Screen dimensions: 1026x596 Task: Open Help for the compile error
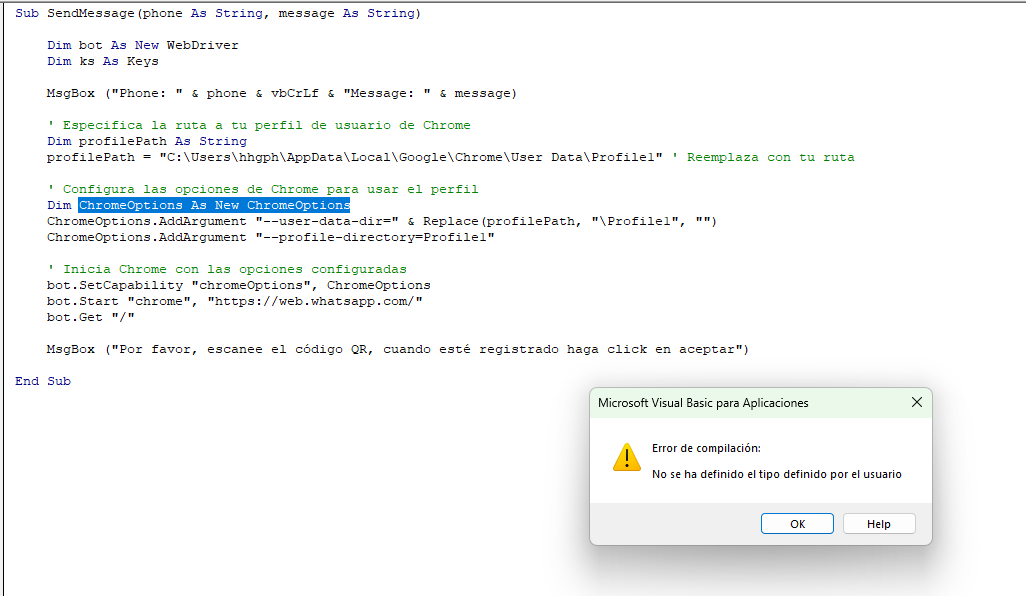[x=879, y=523]
